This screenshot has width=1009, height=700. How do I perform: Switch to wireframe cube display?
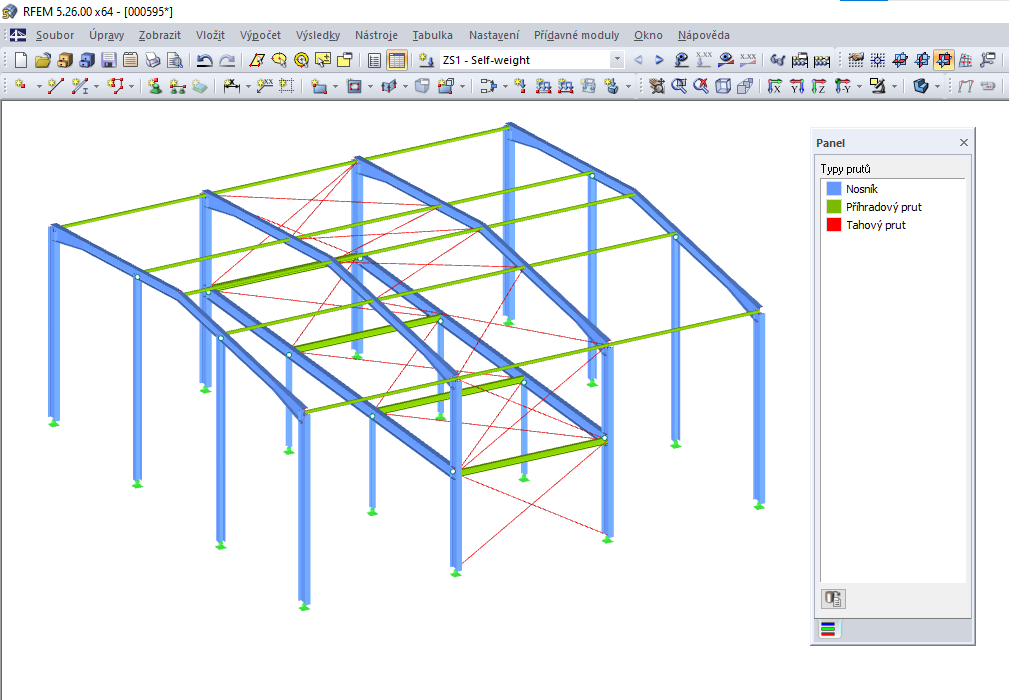(723, 86)
